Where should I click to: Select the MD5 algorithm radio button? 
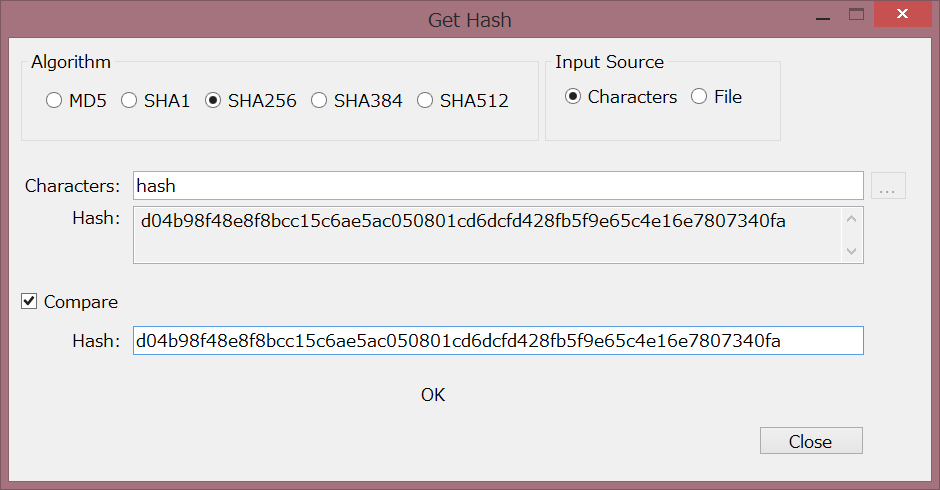pos(54,100)
